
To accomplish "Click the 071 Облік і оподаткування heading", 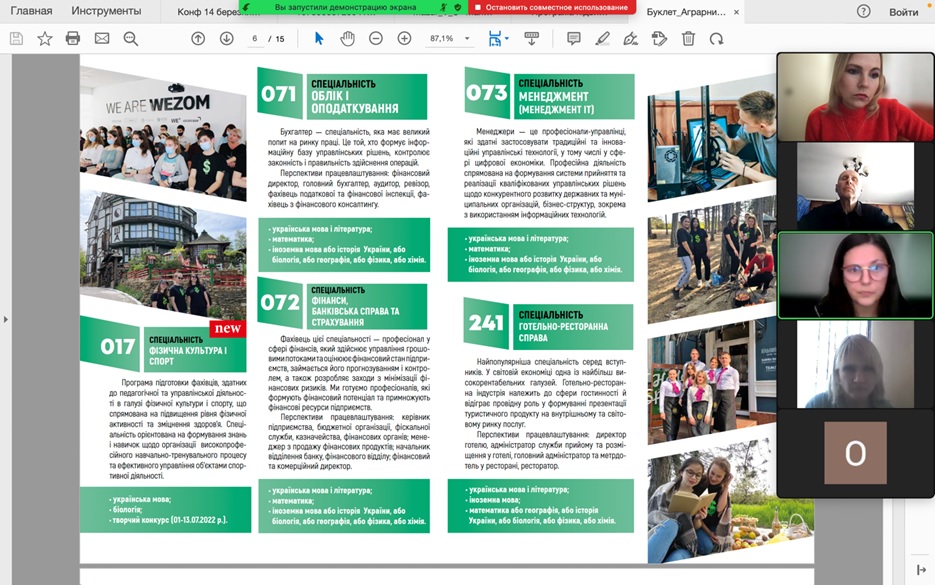I will [342, 94].
